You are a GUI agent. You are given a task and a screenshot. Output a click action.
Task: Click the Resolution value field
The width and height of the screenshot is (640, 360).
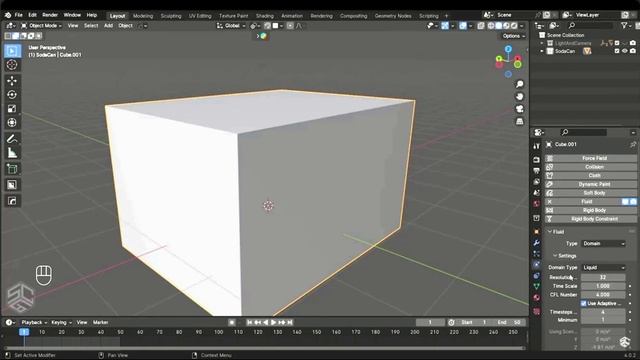click(603, 278)
